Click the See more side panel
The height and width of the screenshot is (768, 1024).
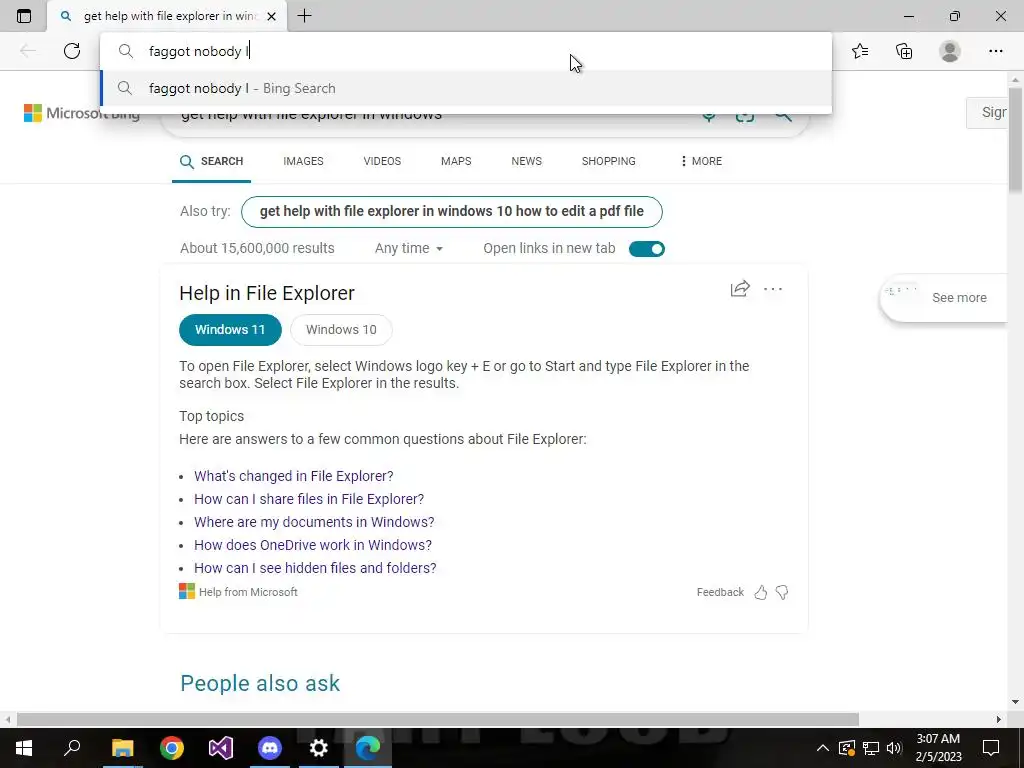point(944,298)
